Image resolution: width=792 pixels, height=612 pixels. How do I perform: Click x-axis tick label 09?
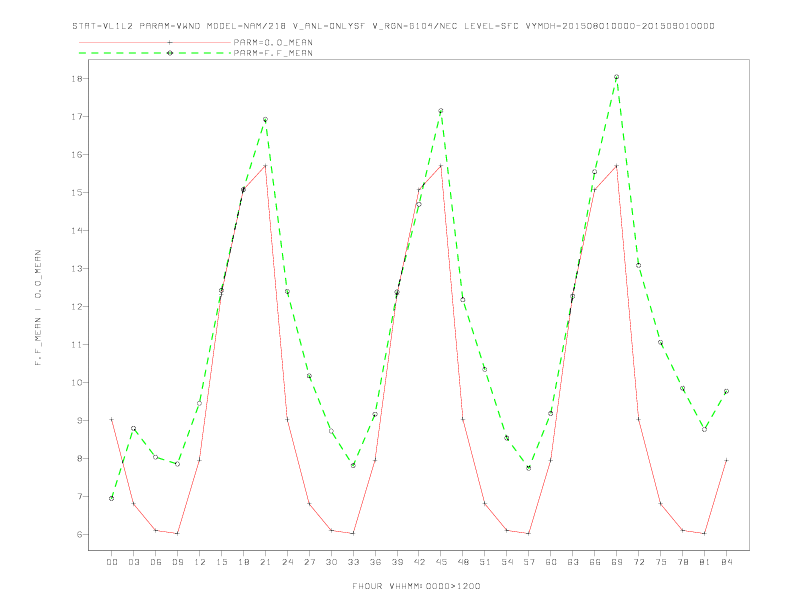[177, 562]
